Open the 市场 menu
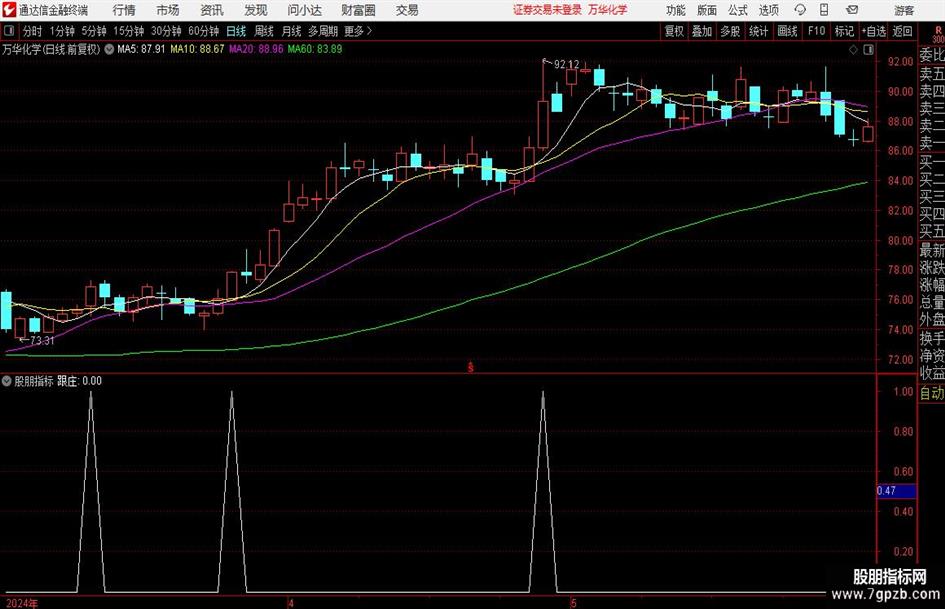945x609 pixels. (x=168, y=10)
